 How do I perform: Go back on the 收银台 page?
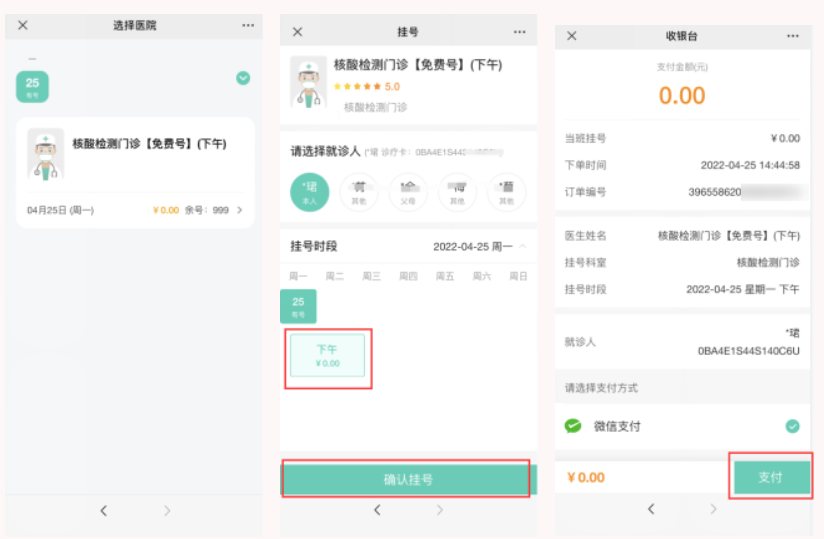click(x=651, y=509)
